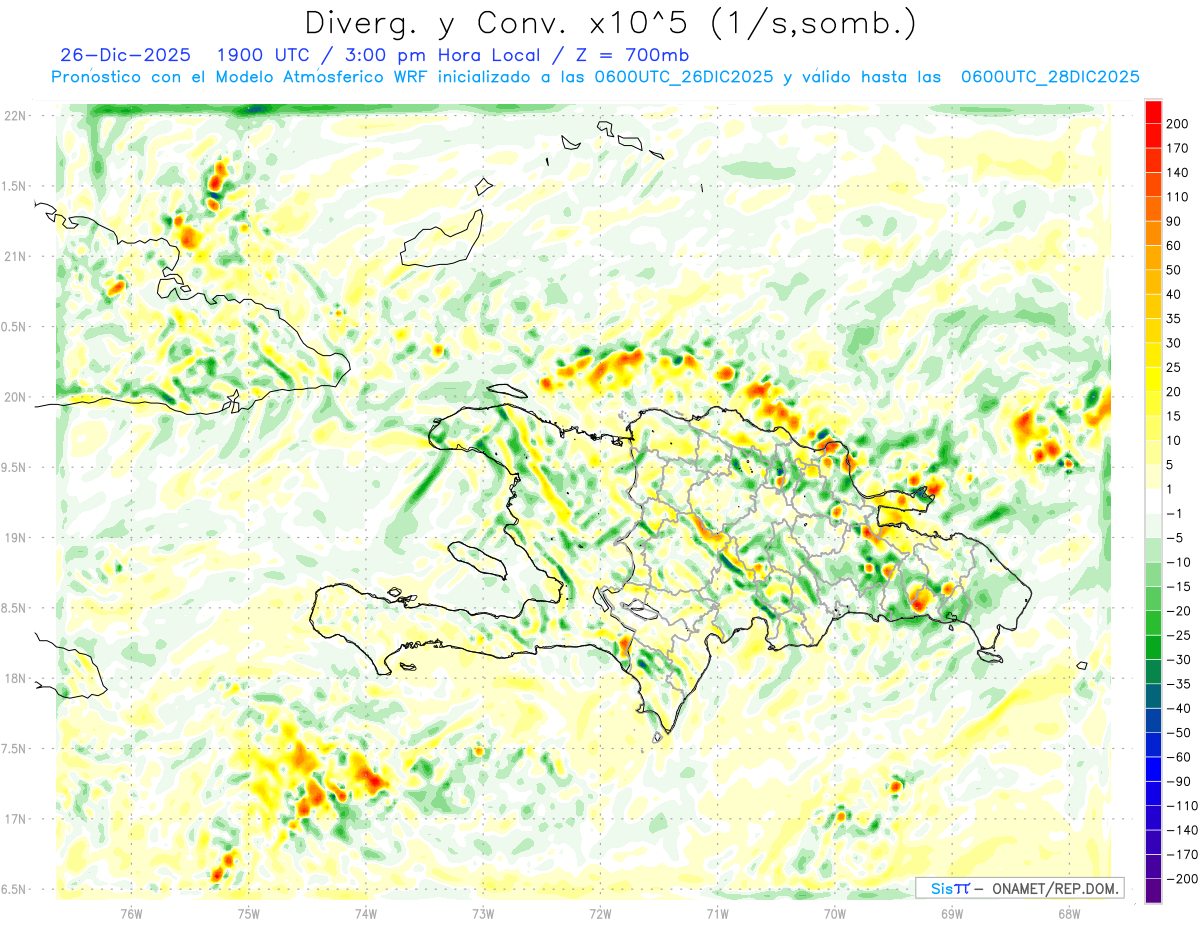
Task: Click the colorbar label '-140'
Action: [1182, 830]
